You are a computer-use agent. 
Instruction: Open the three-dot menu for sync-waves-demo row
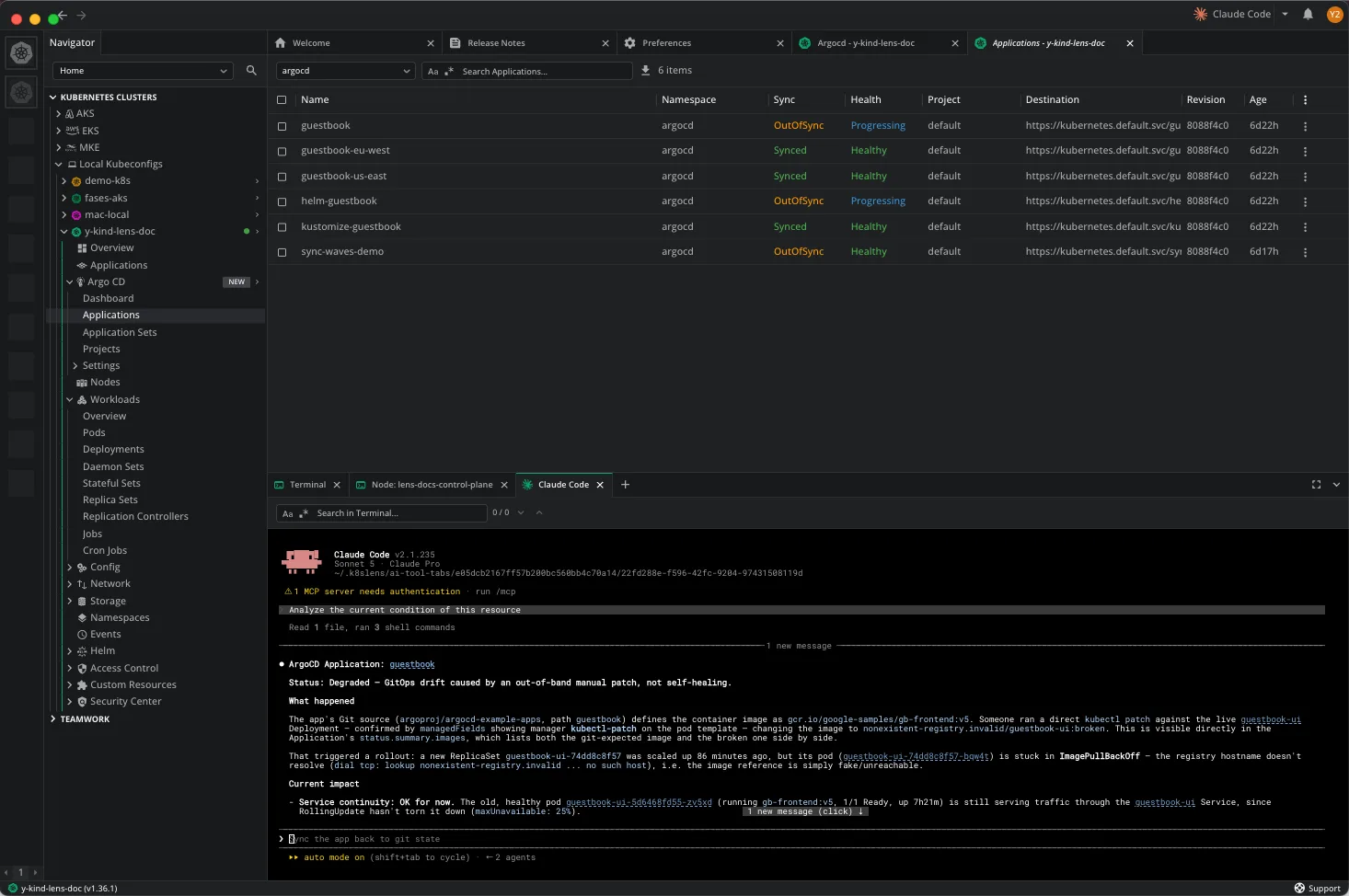(1305, 252)
